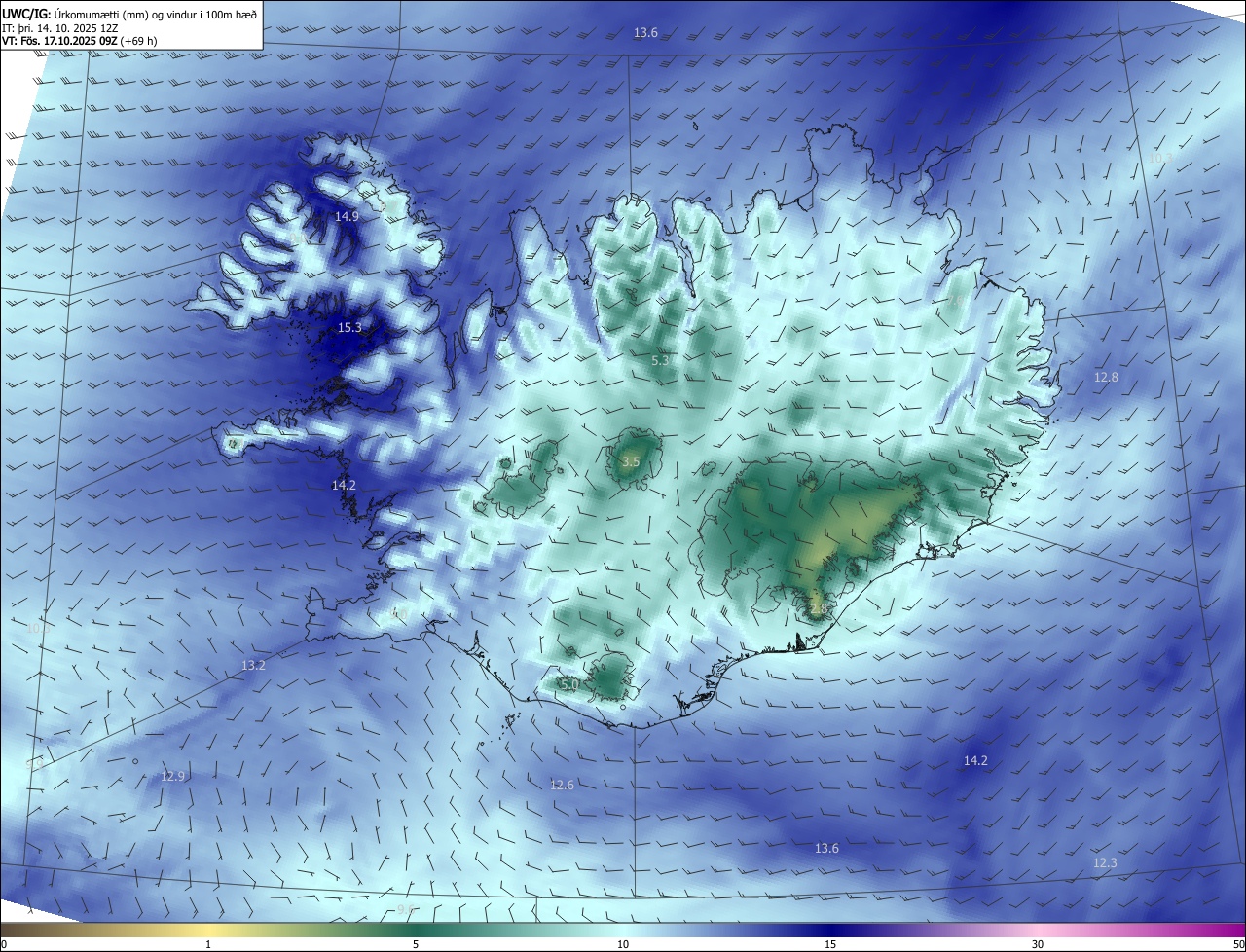Click the 0 tick on the colour scale
This screenshot has width=1246, height=952.
pyautogui.click(x=3, y=944)
